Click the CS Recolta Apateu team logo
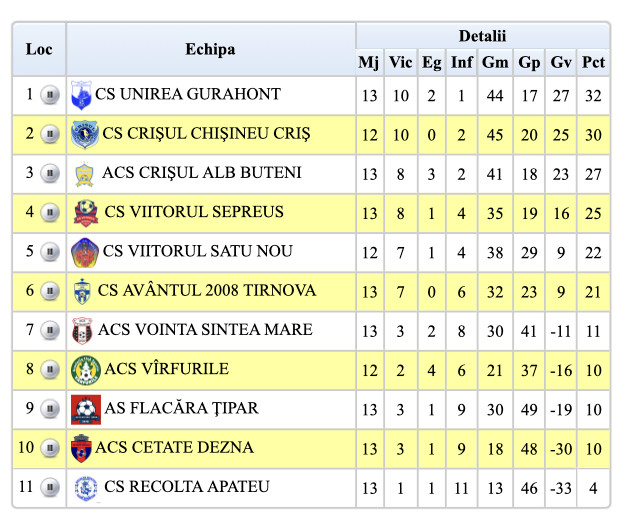The width and height of the screenshot is (631, 524). (x=85, y=488)
